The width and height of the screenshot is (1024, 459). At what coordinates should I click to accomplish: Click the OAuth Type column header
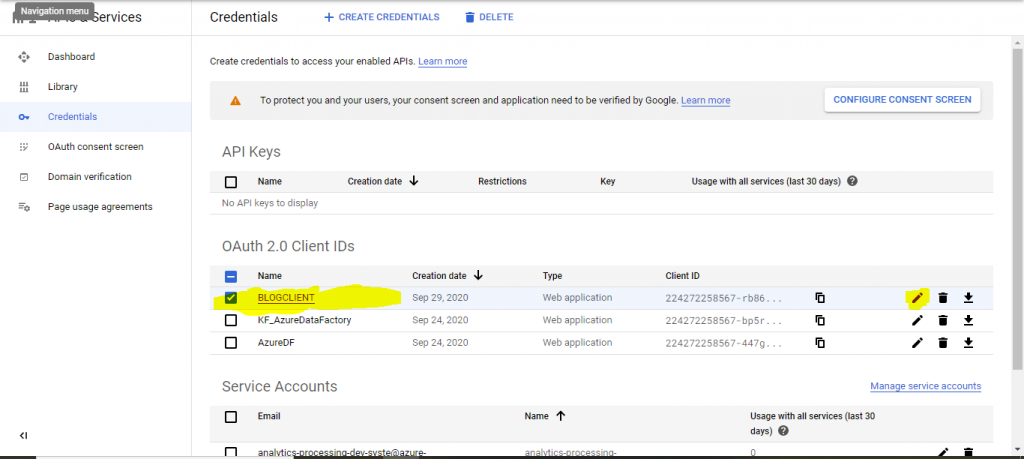(552, 276)
